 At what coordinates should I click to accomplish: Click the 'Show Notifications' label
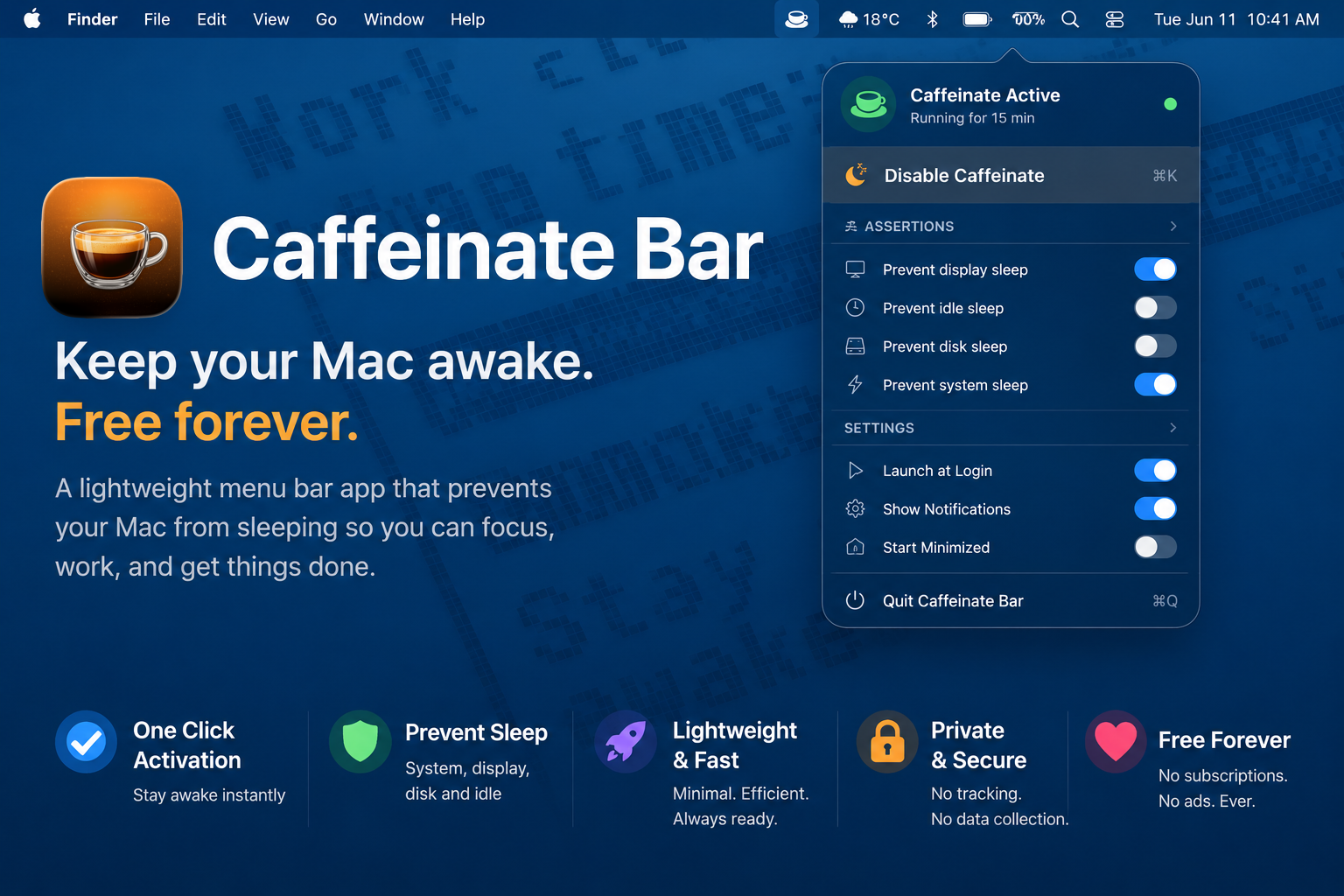click(947, 509)
